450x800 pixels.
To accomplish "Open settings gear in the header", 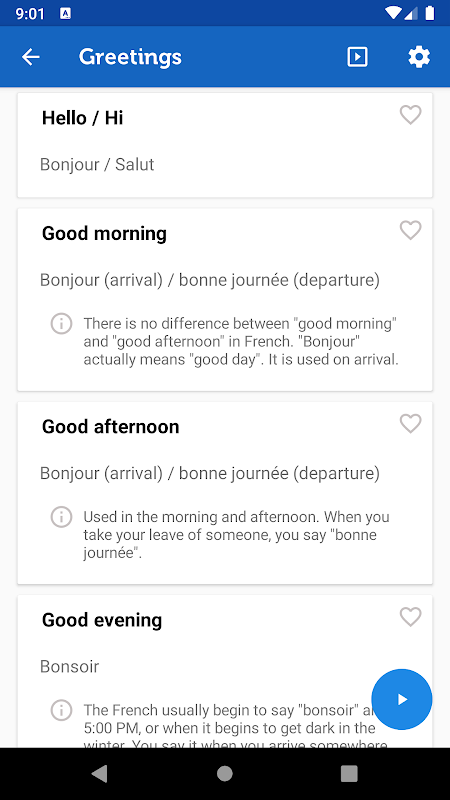I will point(419,57).
